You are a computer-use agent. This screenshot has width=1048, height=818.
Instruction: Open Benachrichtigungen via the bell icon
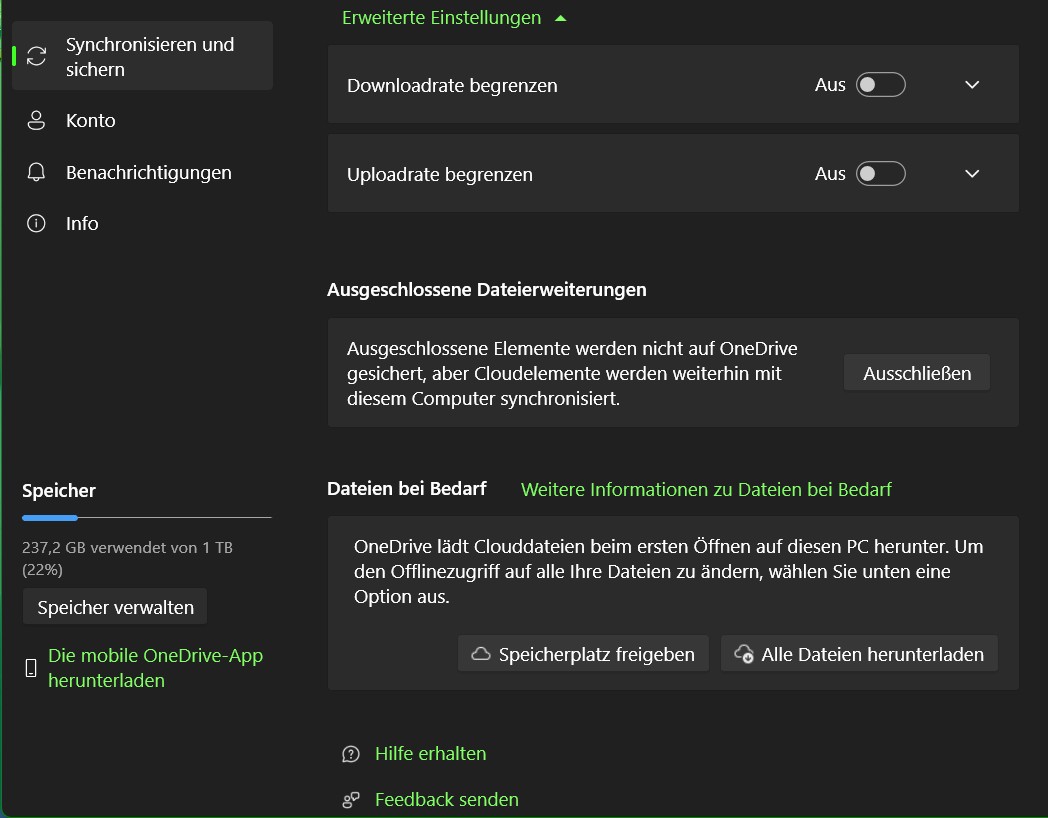tap(37, 172)
